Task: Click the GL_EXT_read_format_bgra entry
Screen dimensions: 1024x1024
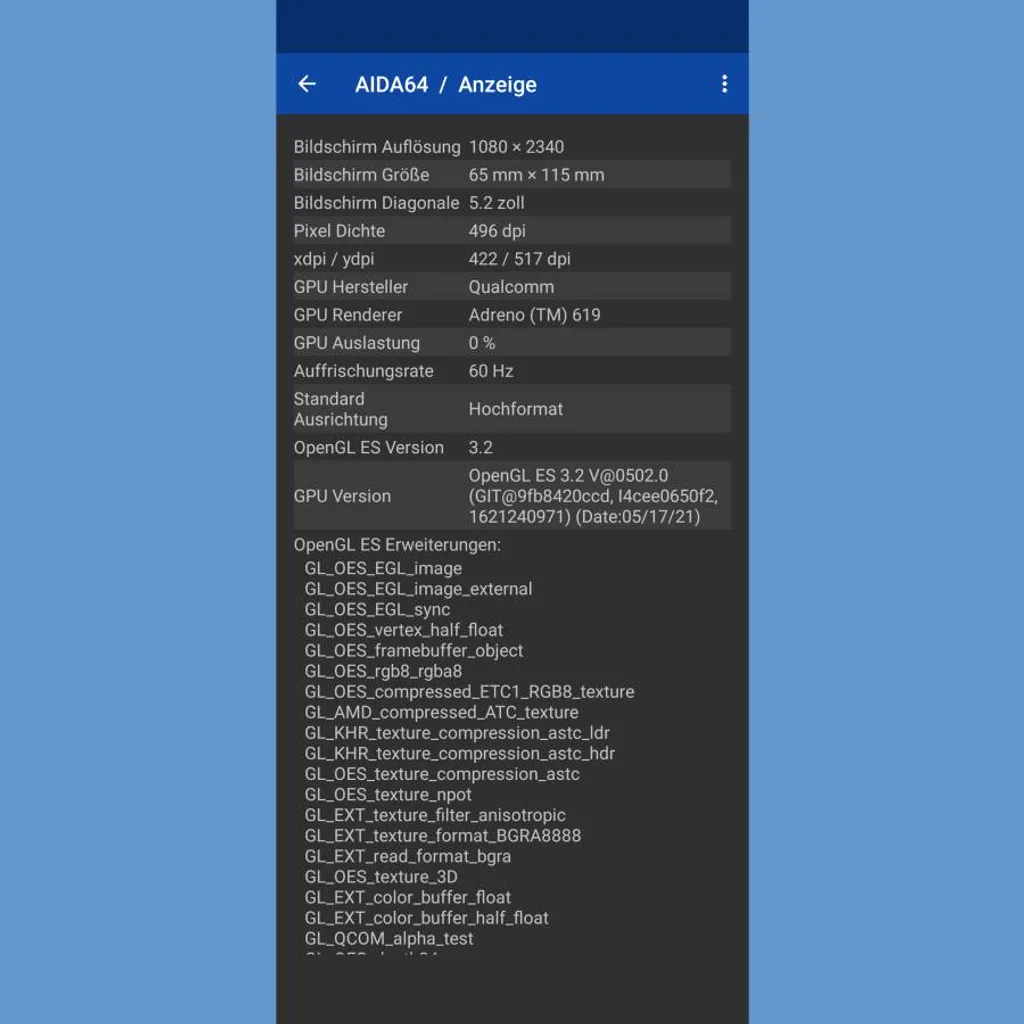Action: coord(408,857)
